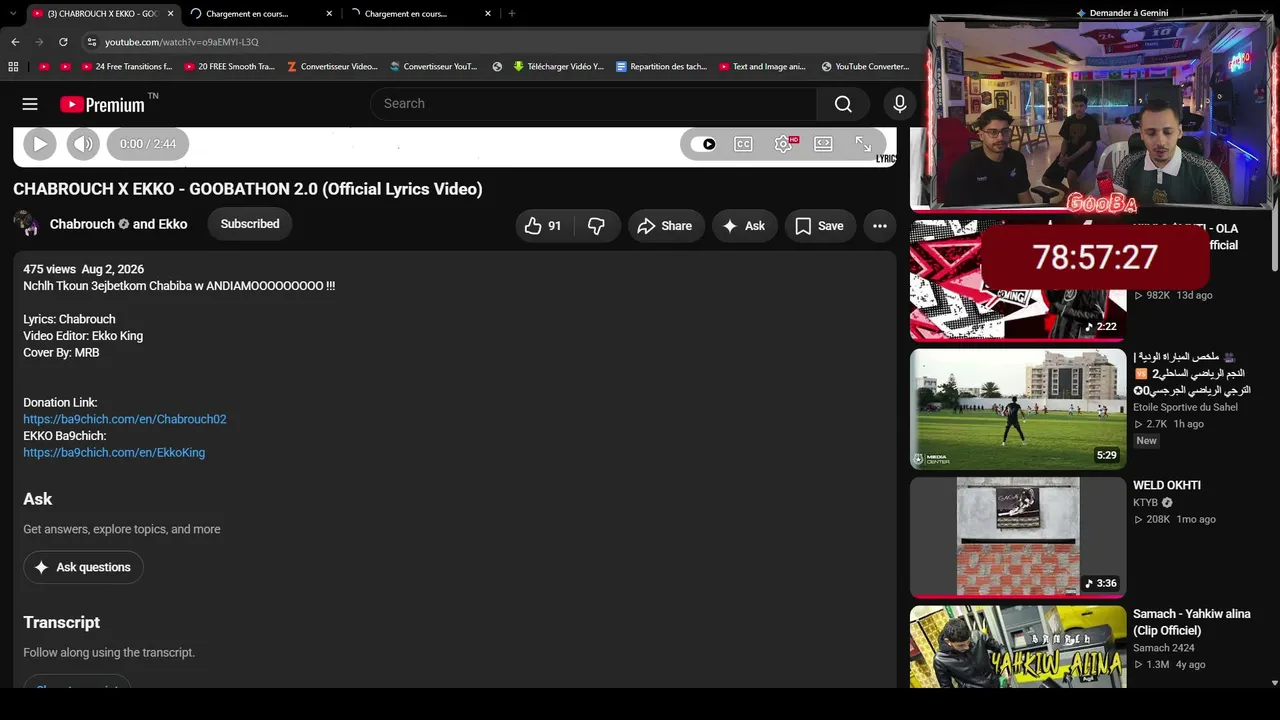The height and width of the screenshot is (720, 1280).
Task: Enter full screen mode
Action: click(863, 144)
